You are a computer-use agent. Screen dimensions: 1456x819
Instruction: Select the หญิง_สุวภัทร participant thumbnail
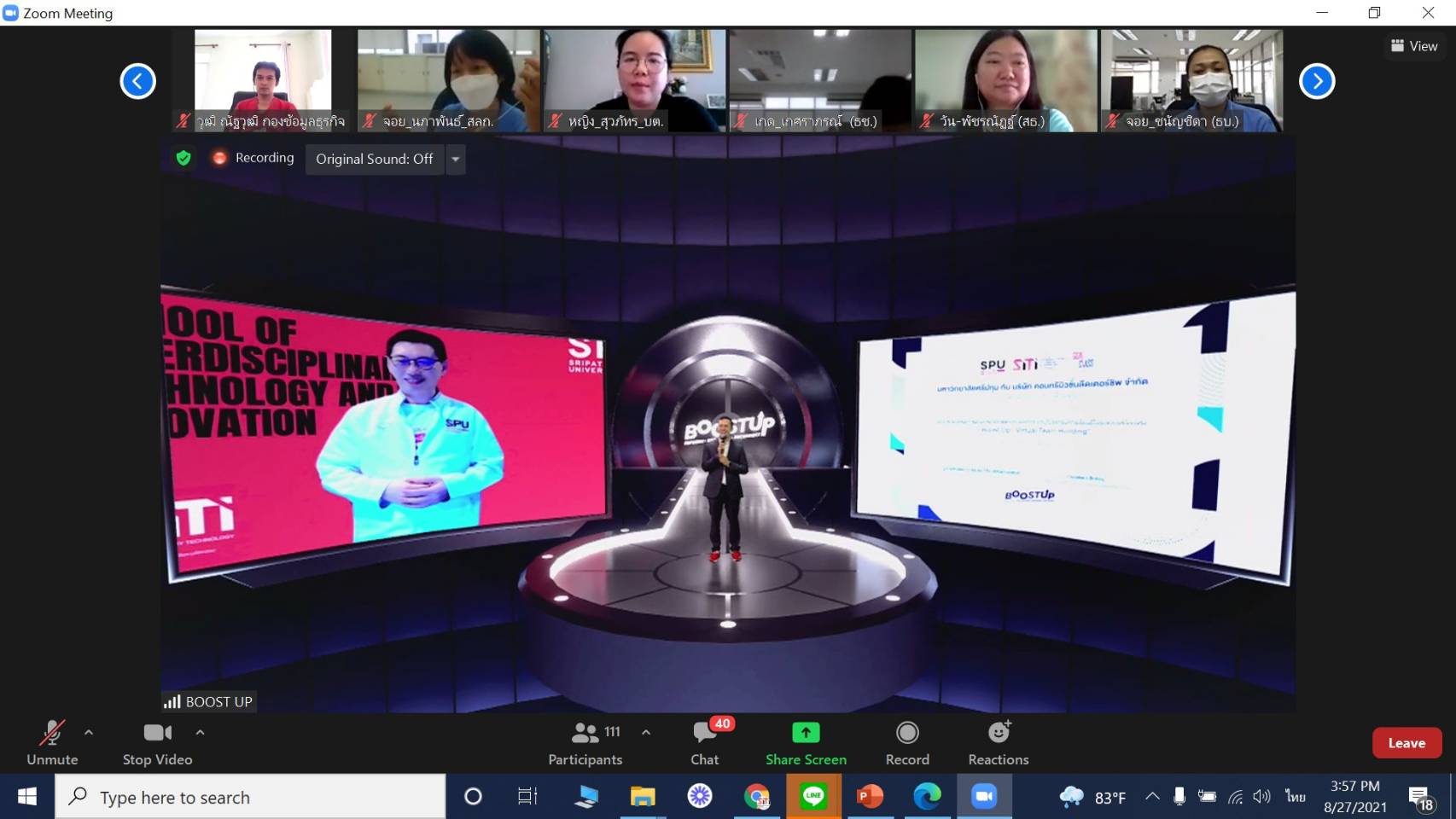click(x=634, y=80)
